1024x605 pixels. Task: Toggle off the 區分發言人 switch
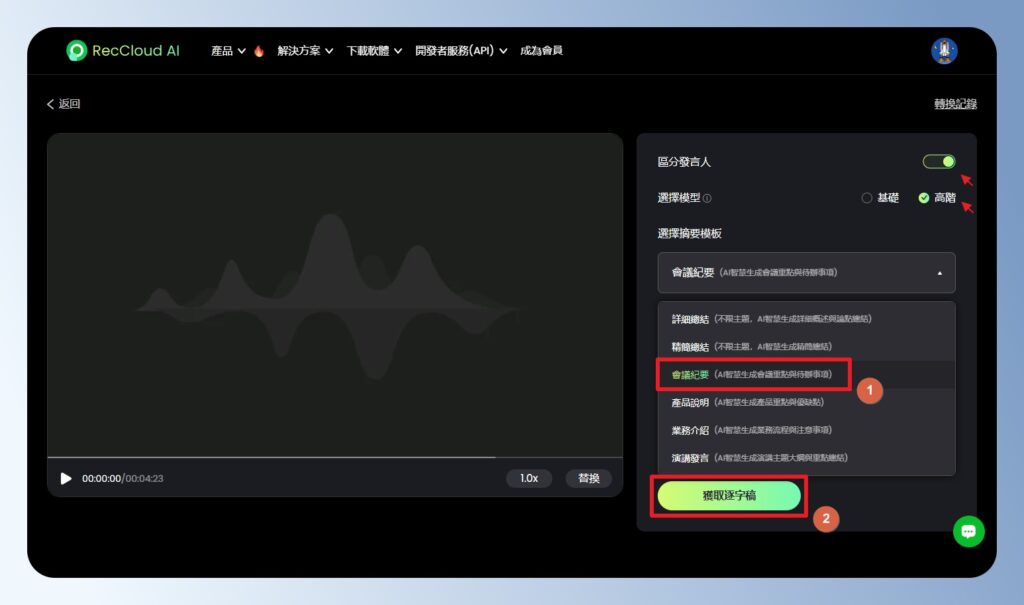(x=938, y=161)
